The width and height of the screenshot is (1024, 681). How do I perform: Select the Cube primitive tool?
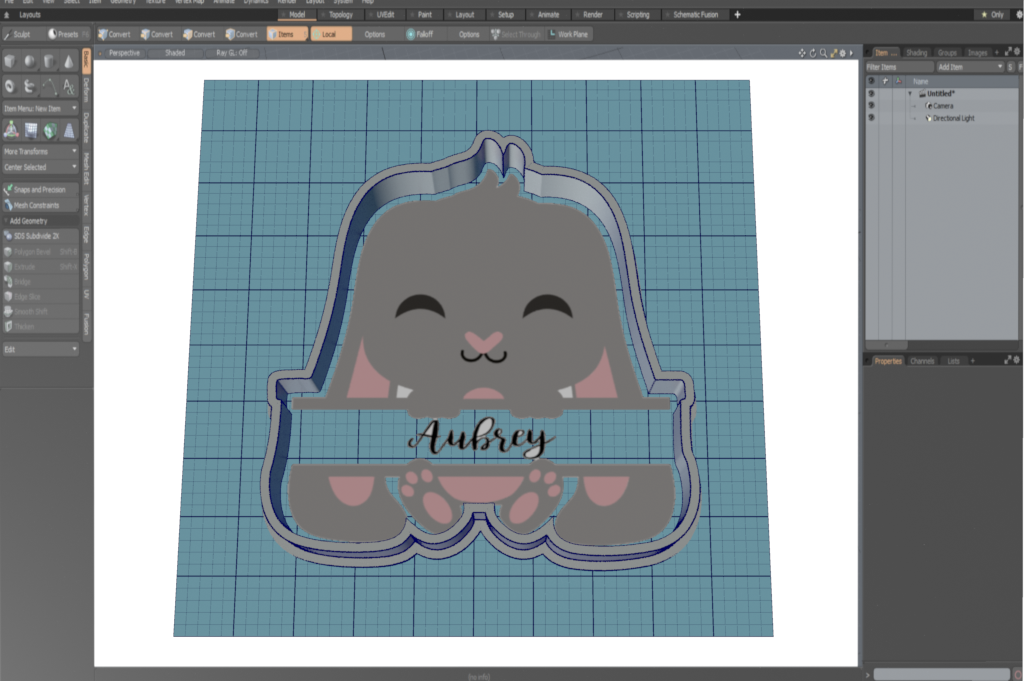[x=10, y=61]
